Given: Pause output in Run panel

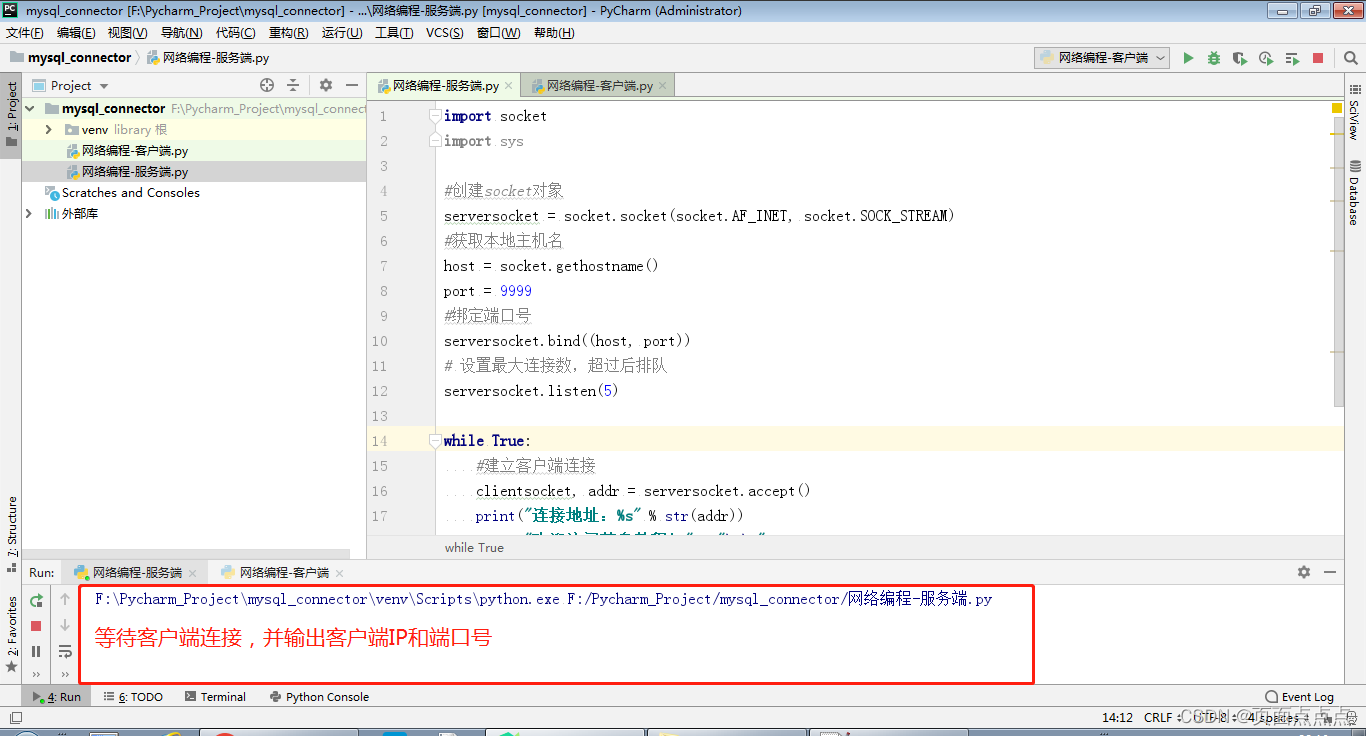Looking at the screenshot, I should 36,651.
